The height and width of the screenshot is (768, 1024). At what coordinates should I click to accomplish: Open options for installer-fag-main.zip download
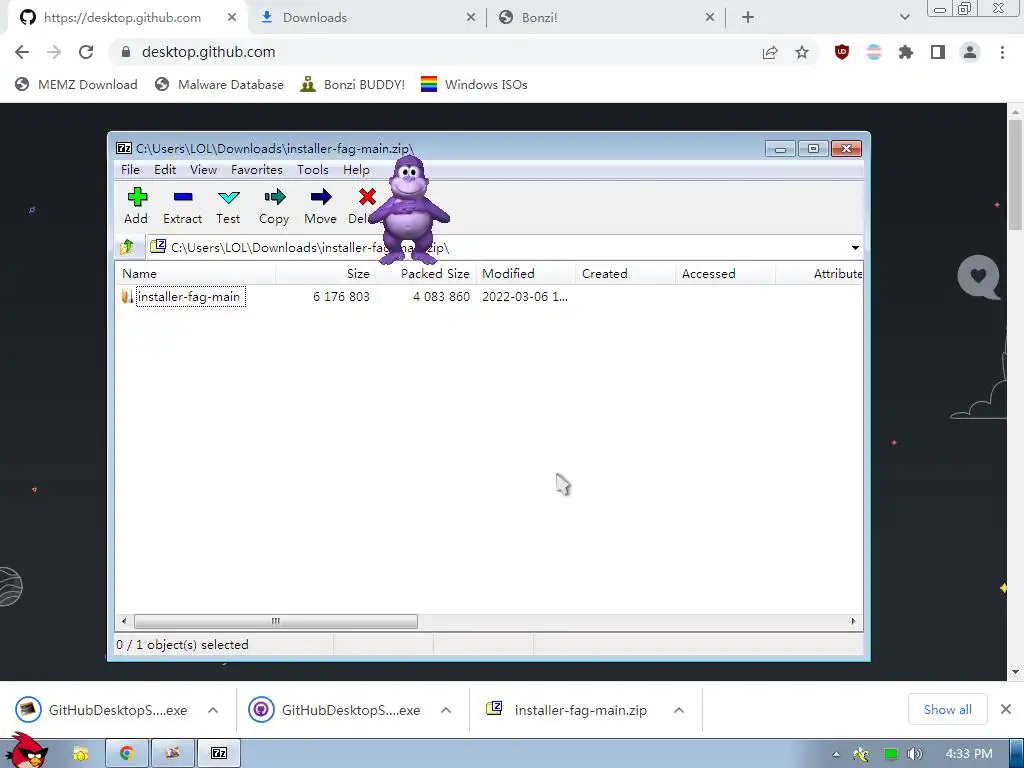679,710
